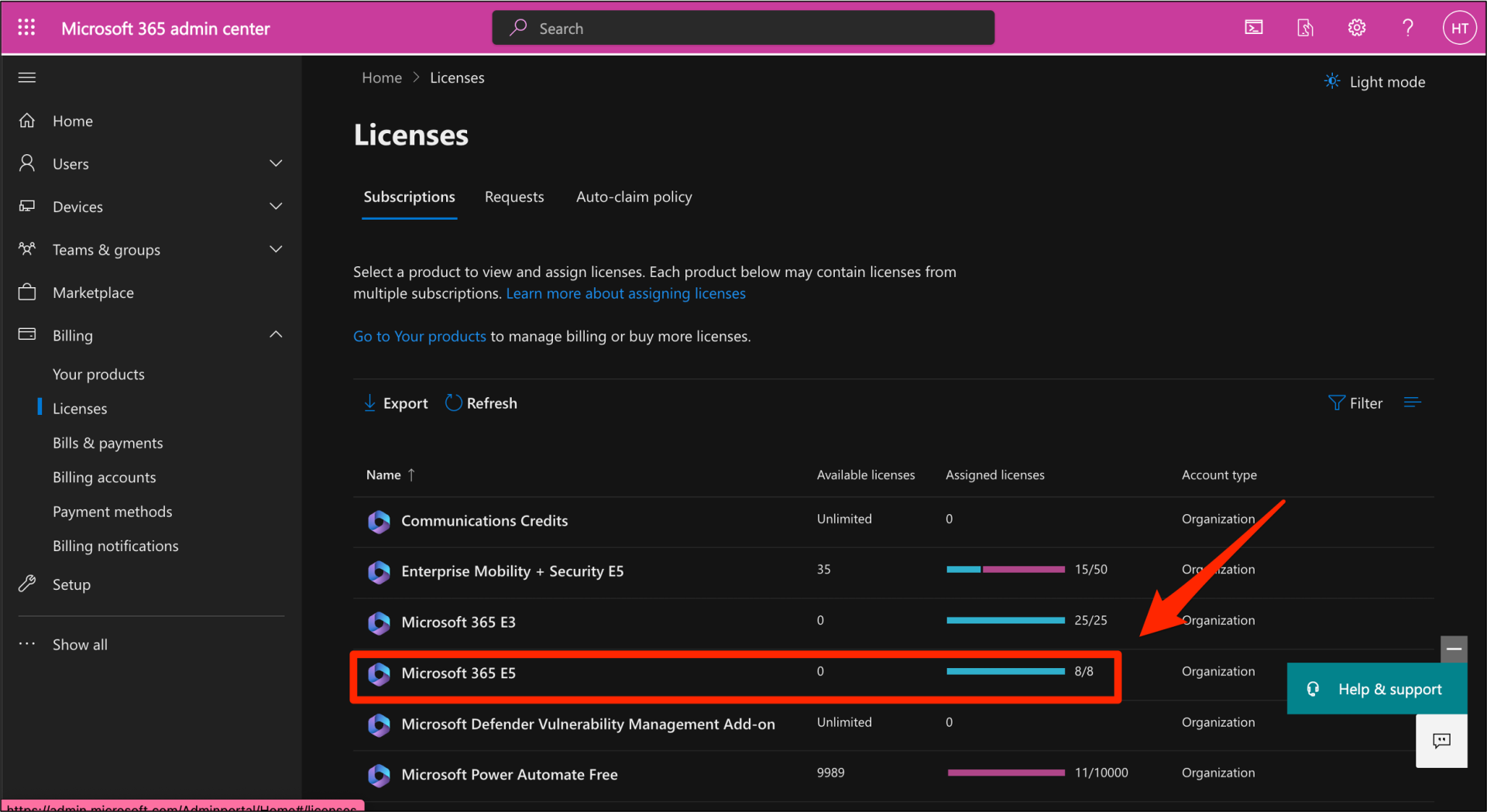Click the HT account avatar
This screenshot has width=1487, height=812.
point(1459,27)
